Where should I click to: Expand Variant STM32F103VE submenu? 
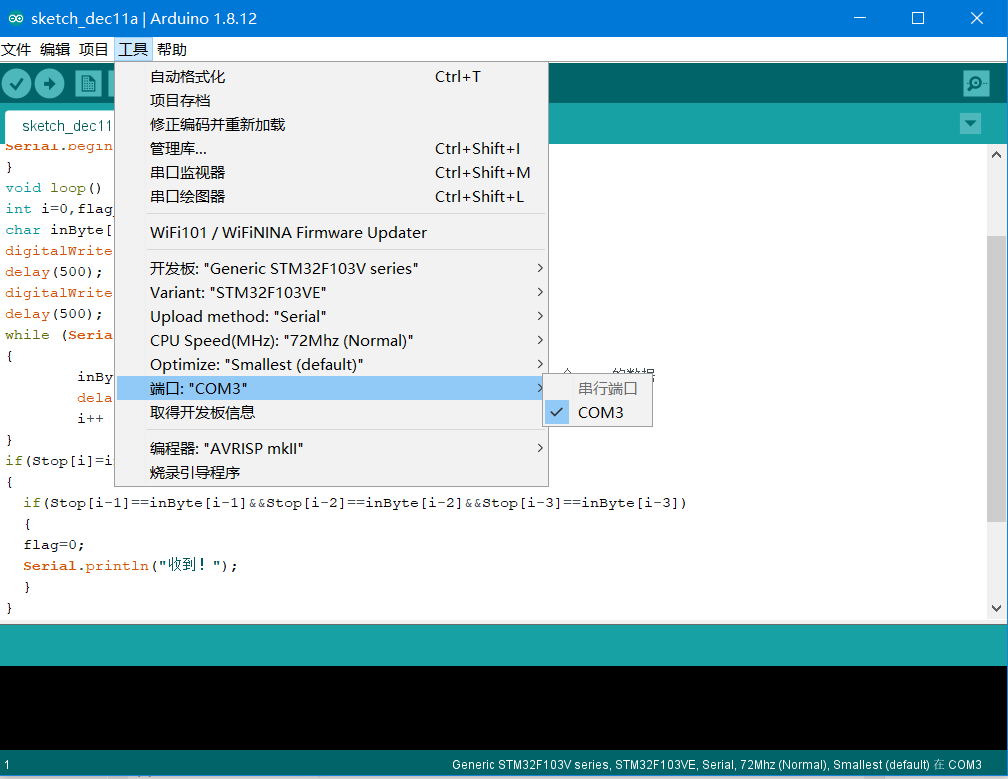(331, 292)
